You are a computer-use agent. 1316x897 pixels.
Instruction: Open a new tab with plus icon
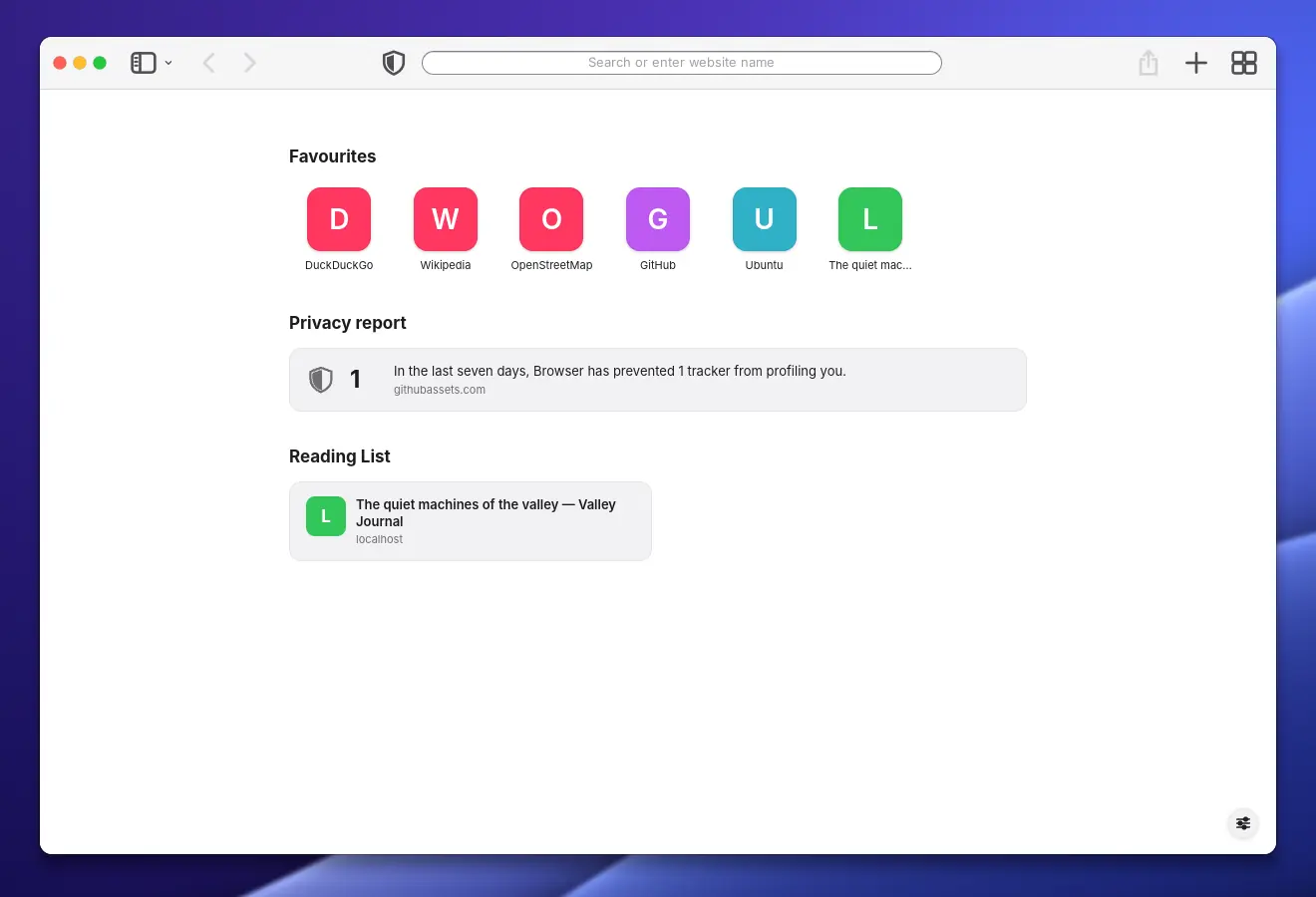point(1196,63)
